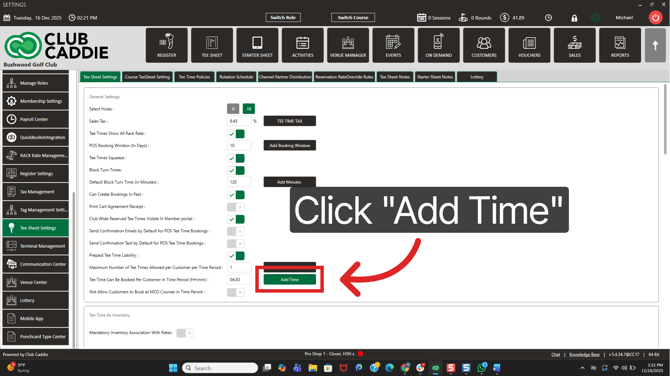Switch to Lottery tab
670x376 pixels.
click(477, 77)
